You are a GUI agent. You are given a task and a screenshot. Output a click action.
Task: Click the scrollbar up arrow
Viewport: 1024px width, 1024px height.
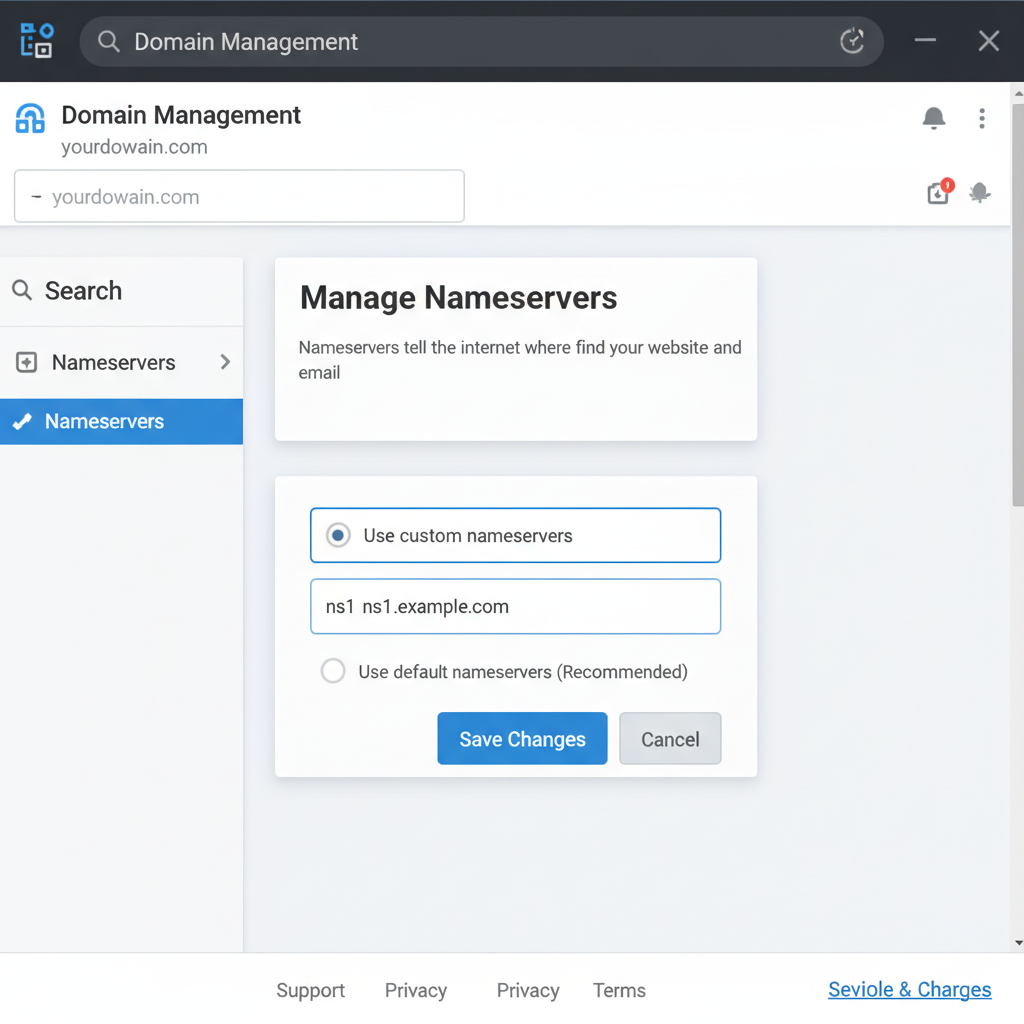(x=1018, y=94)
